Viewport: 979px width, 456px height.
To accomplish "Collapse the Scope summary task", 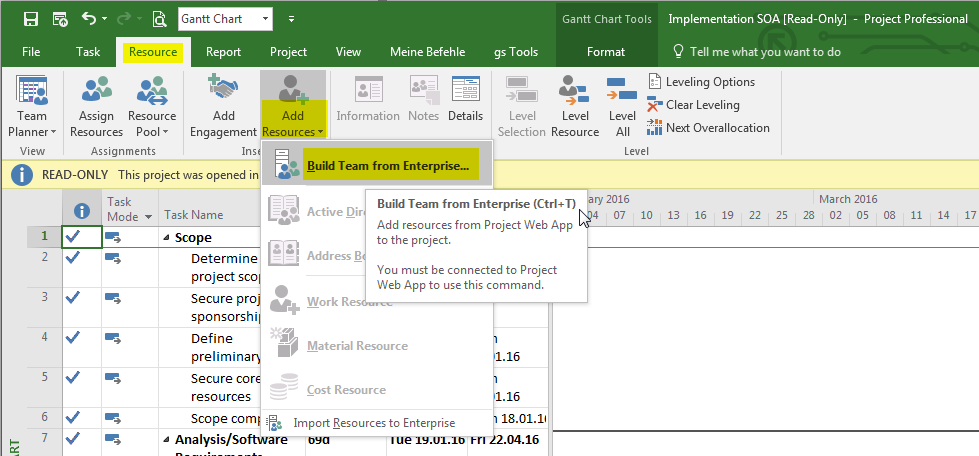I will [x=167, y=238].
